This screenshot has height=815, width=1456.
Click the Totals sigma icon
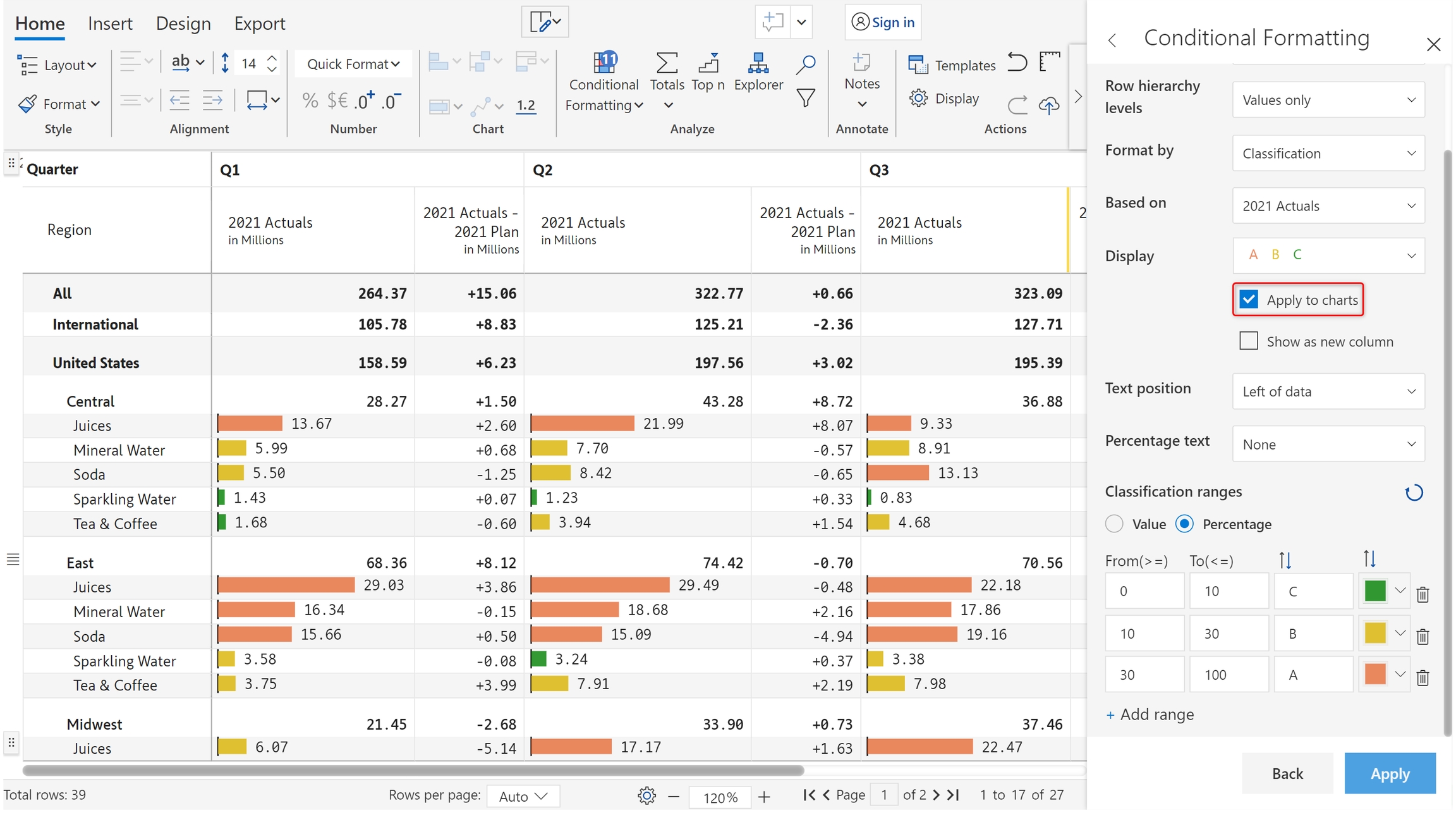667,63
